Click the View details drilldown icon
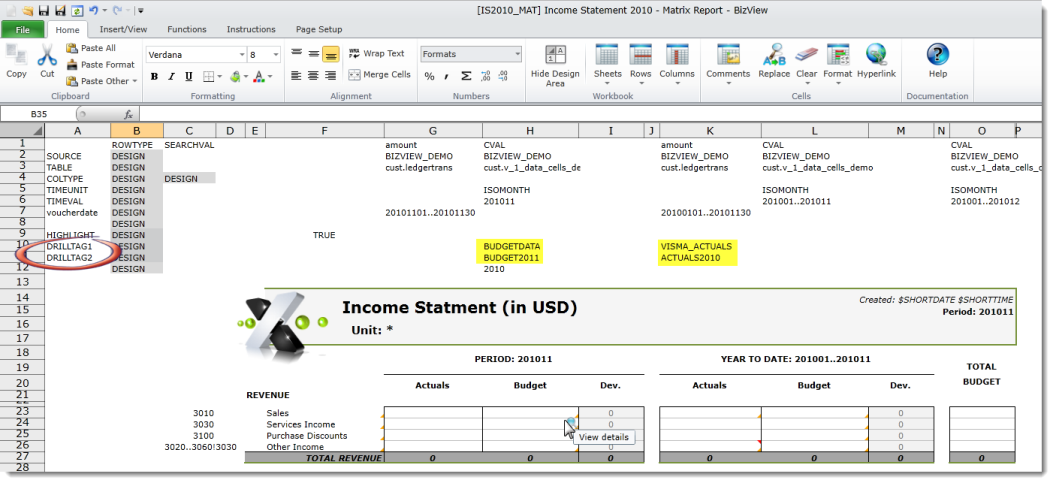This screenshot has width=1053, height=483. (571, 424)
